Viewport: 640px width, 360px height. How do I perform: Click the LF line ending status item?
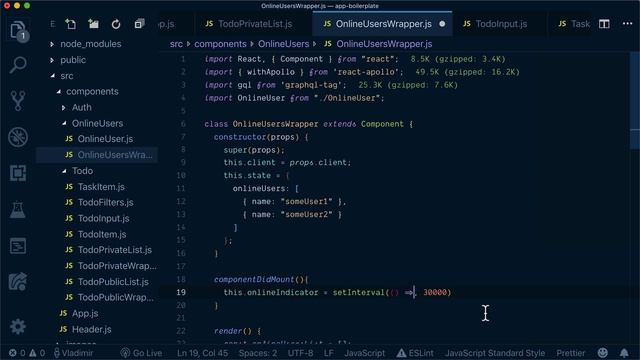pos(329,353)
